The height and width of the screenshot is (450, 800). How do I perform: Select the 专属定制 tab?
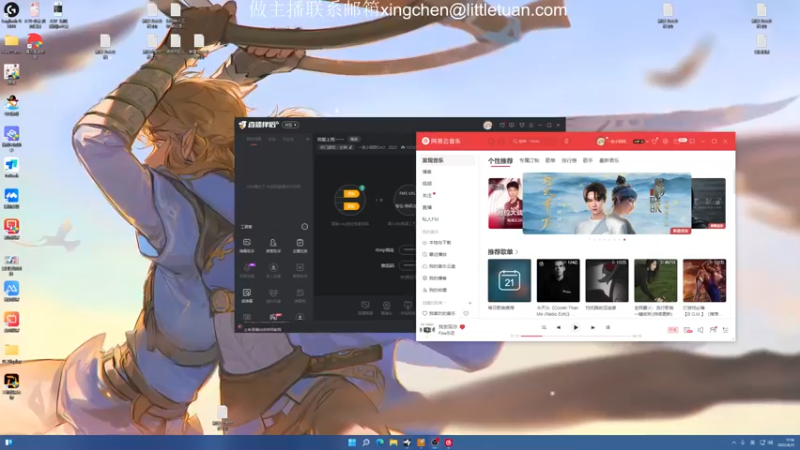point(529,161)
